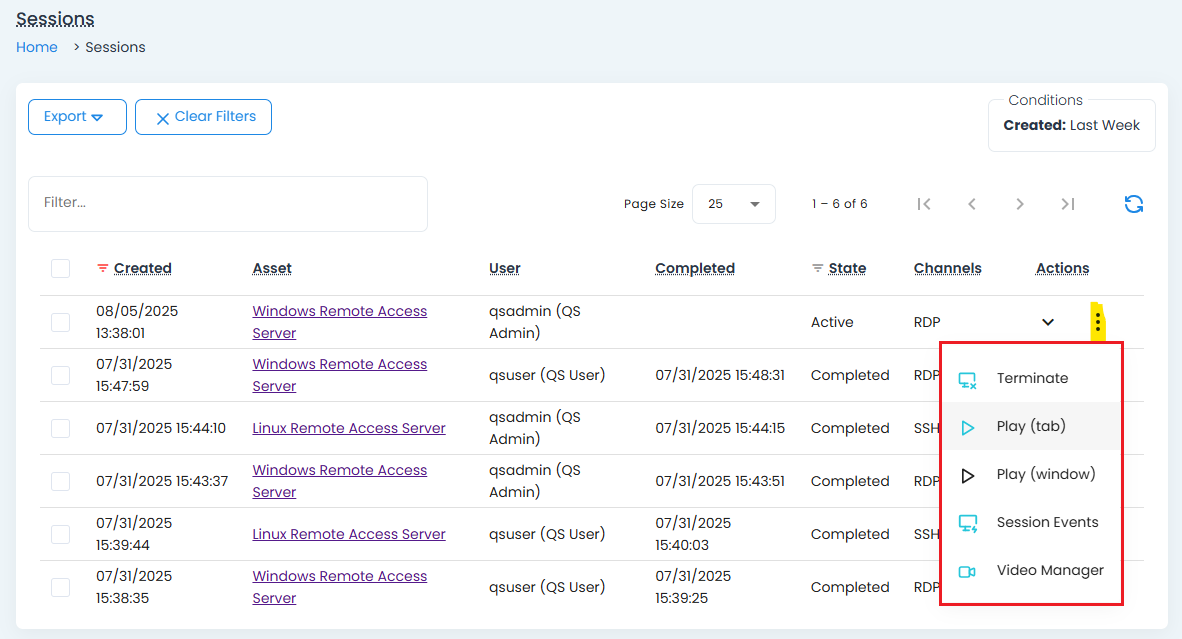This screenshot has height=639, width=1182.
Task: Open the Page Size dropdown
Action: click(x=733, y=204)
